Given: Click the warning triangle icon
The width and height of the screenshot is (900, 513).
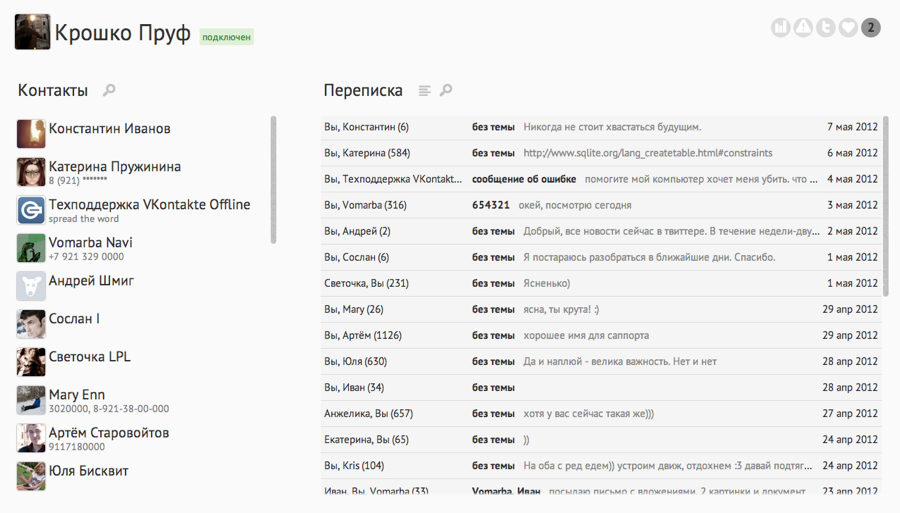Looking at the screenshot, I should 803,27.
